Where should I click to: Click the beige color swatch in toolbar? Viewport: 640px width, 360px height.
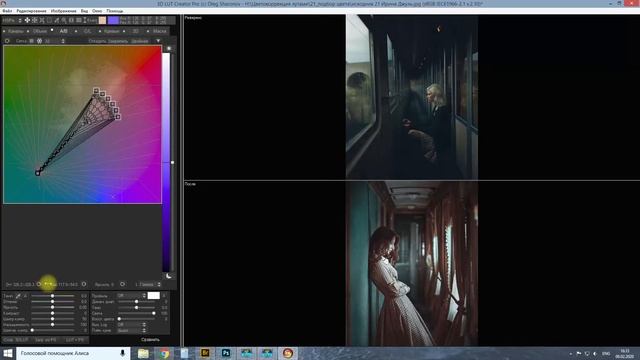click(x=102, y=20)
